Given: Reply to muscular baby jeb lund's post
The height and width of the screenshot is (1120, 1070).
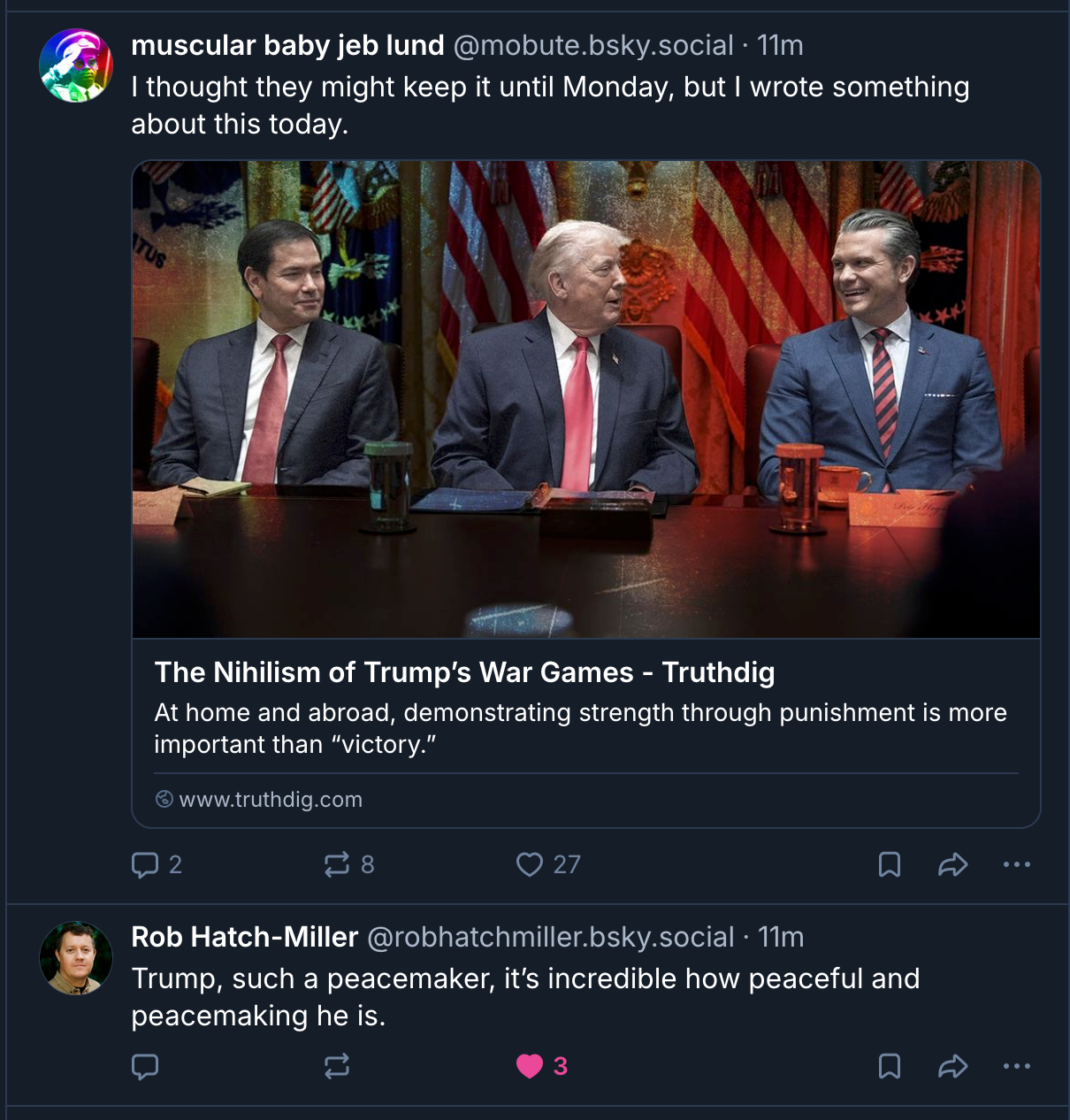Looking at the screenshot, I should pyautogui.click(x=145, y=864).
